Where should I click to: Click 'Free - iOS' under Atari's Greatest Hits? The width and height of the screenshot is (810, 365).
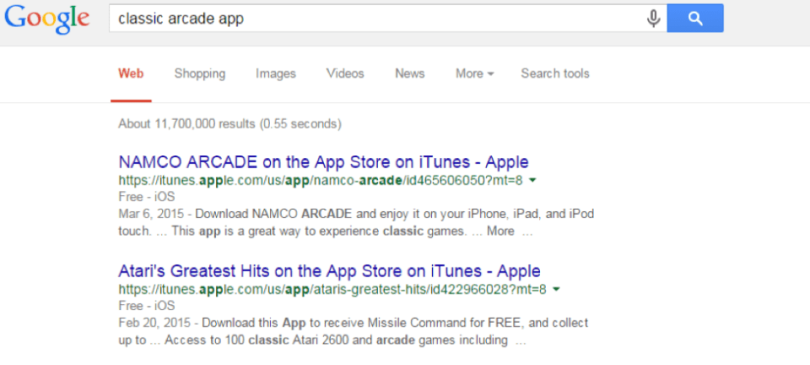coord(146,306)
